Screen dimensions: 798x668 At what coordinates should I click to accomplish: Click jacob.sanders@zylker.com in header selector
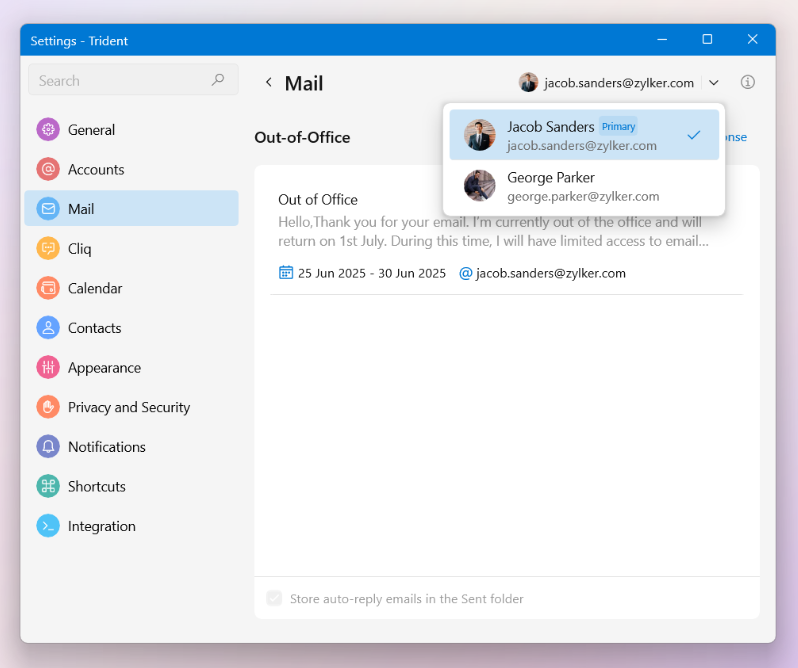point(619,83)
